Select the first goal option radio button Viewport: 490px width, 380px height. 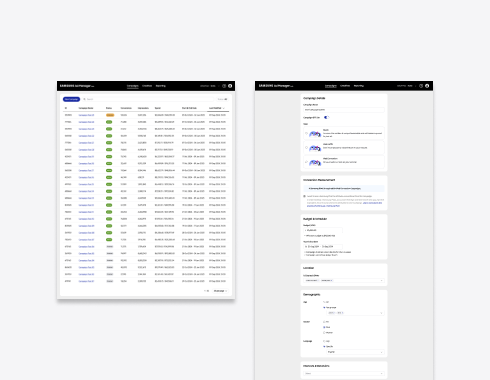(306, 133)
